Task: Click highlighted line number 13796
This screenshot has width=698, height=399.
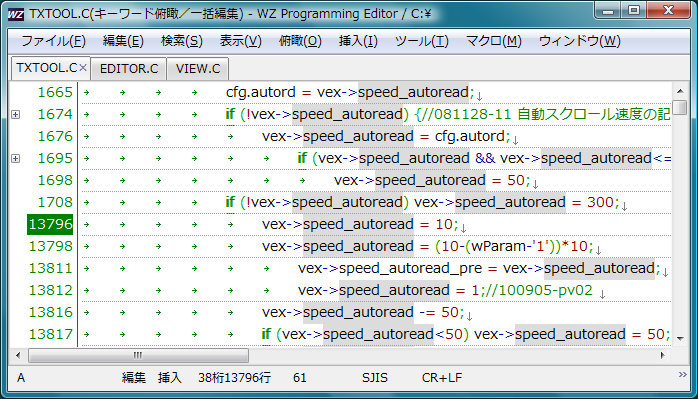Action: click(50, 224)
